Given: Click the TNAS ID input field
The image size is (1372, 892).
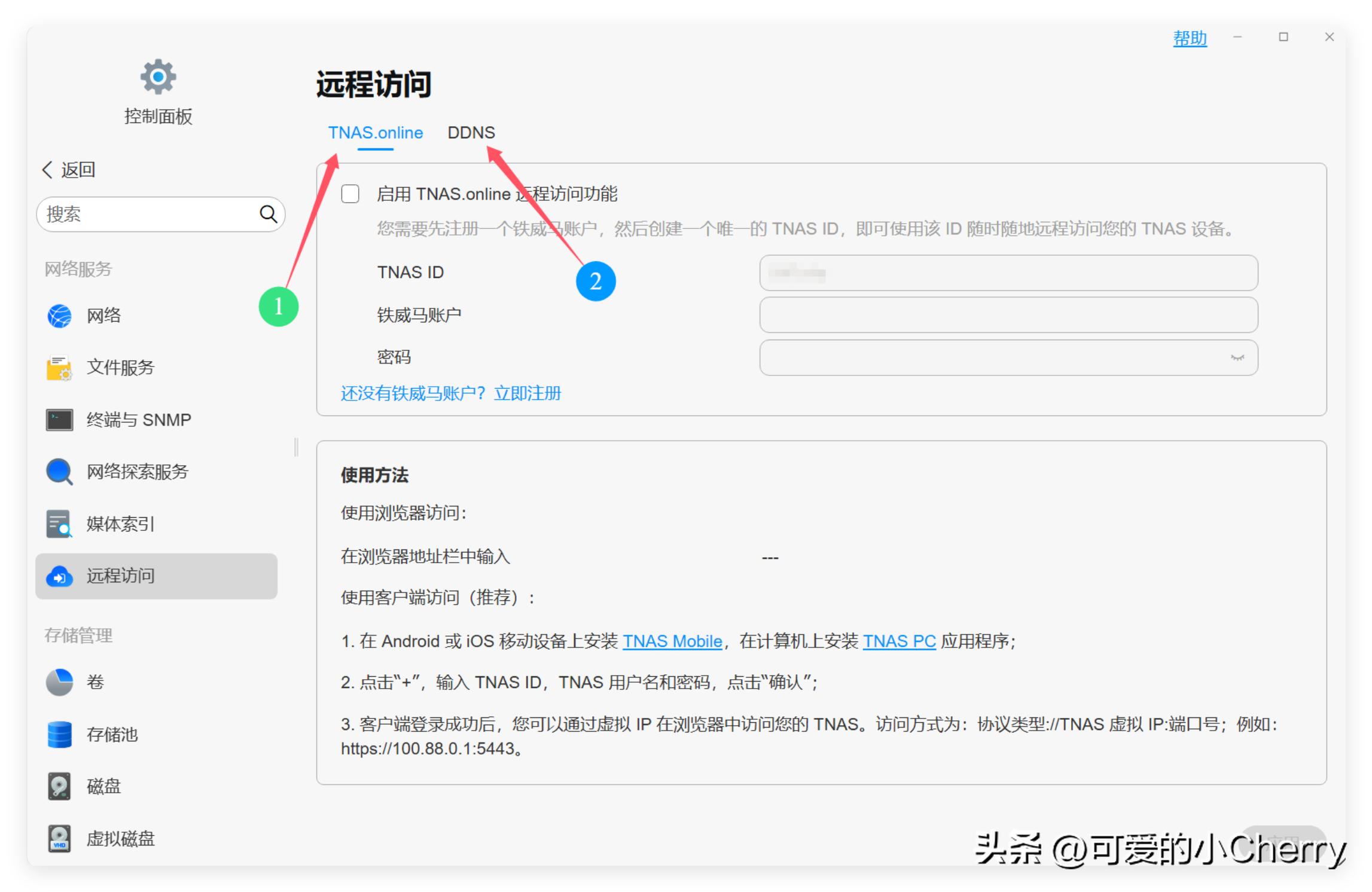Looking at the screenshot, I should (1008, 273).
